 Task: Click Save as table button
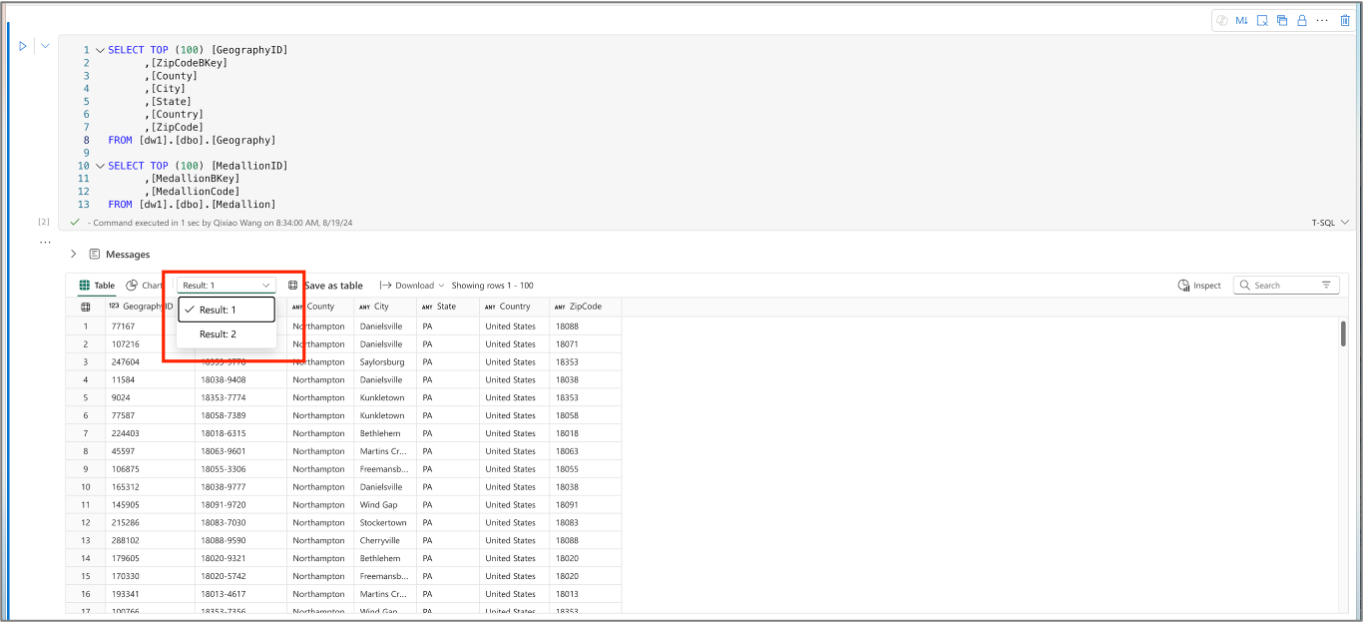326,285
